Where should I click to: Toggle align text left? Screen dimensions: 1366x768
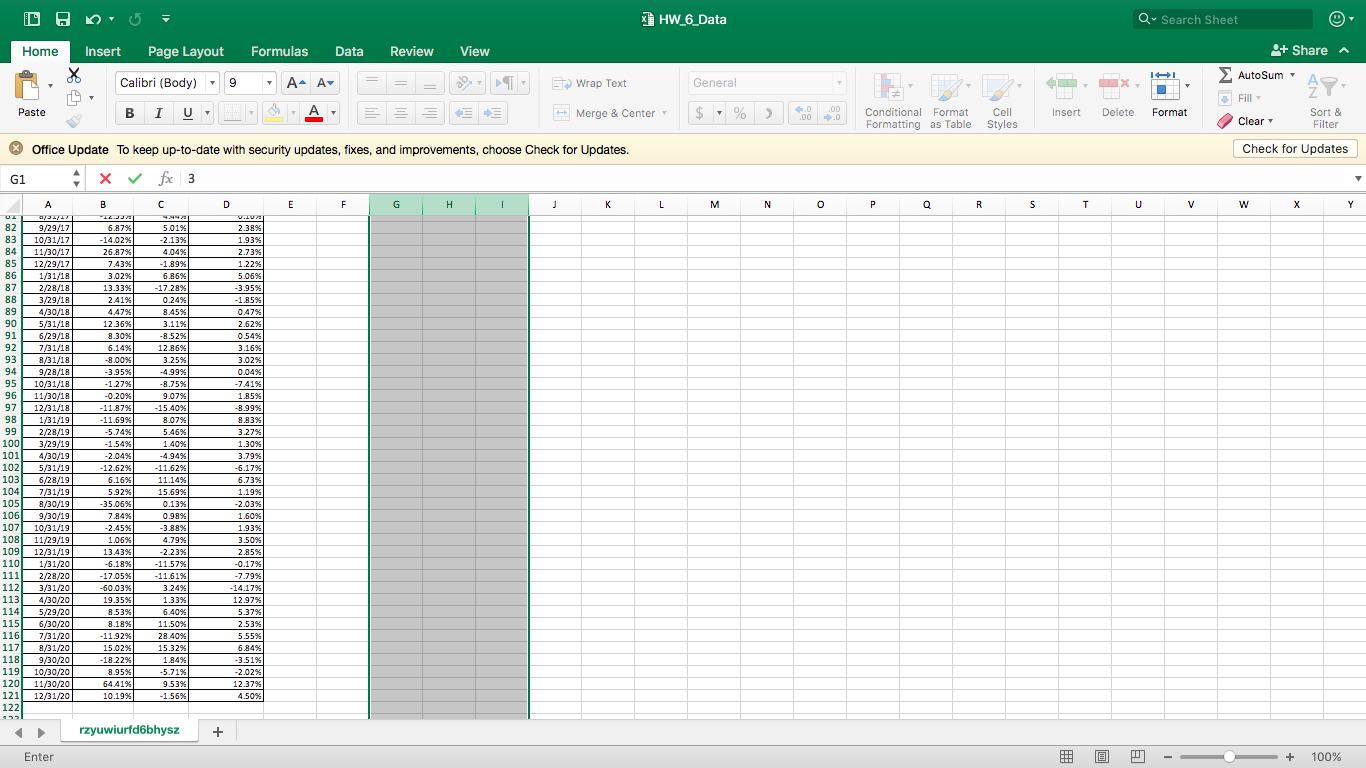coord(371,113)
